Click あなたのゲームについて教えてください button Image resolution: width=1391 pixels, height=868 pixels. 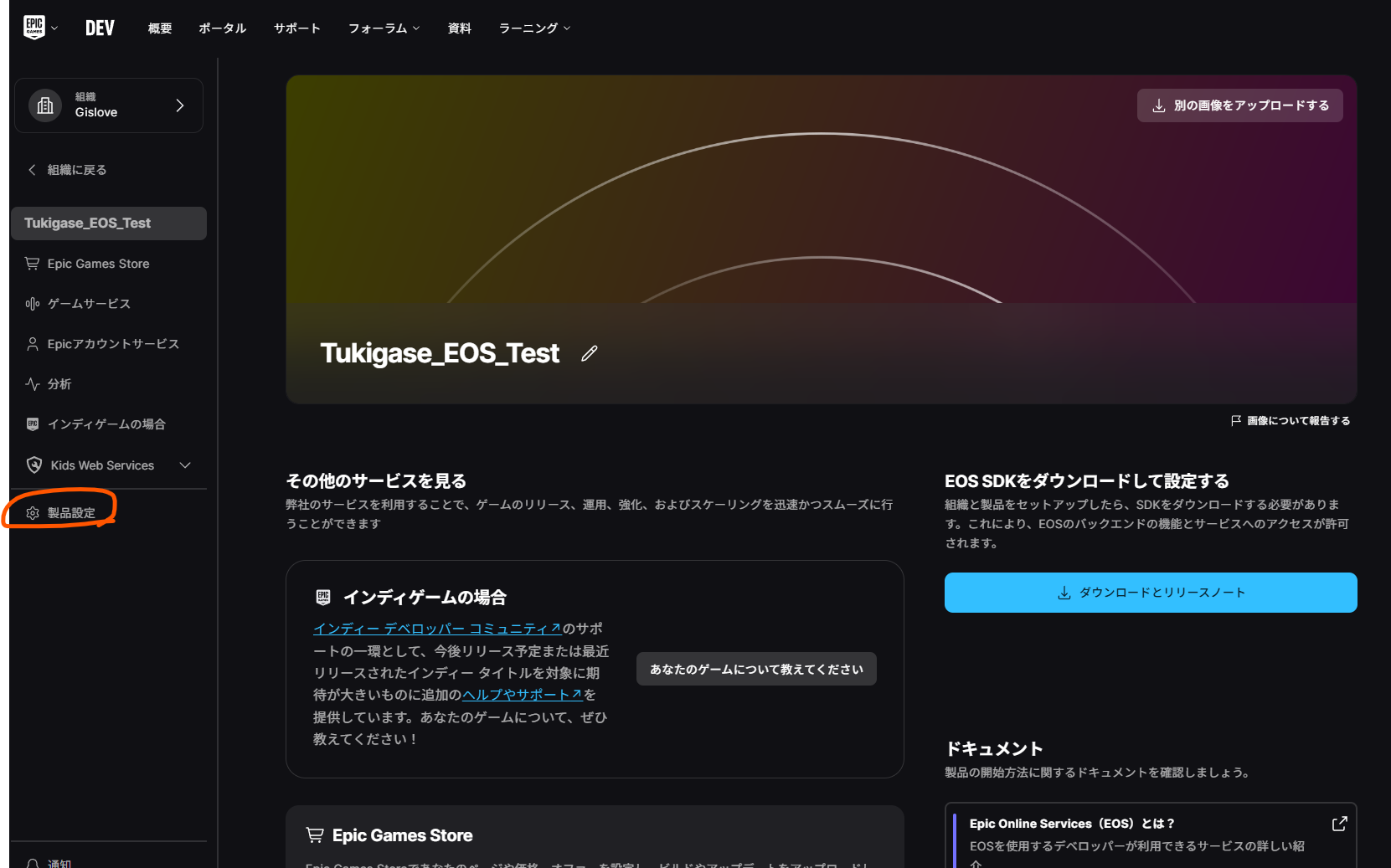tap(756, 669)
